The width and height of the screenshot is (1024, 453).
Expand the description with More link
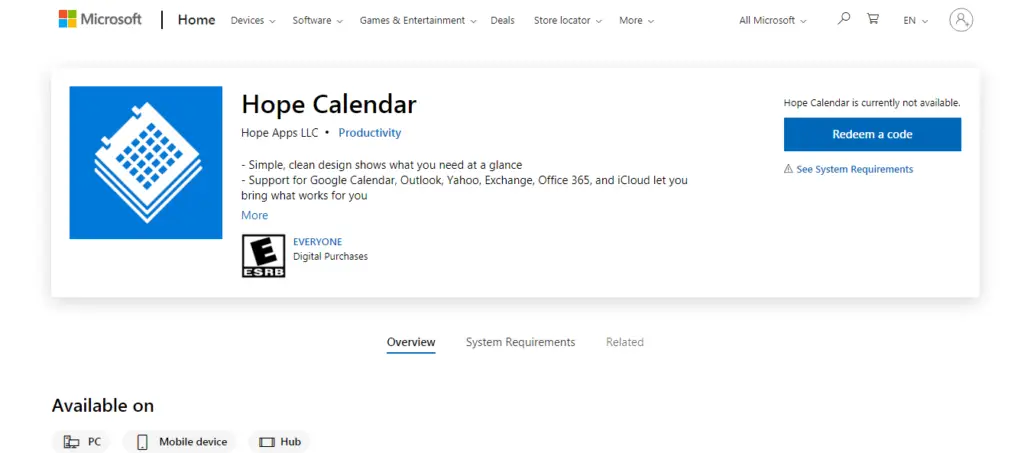click(x=255, y=215)
